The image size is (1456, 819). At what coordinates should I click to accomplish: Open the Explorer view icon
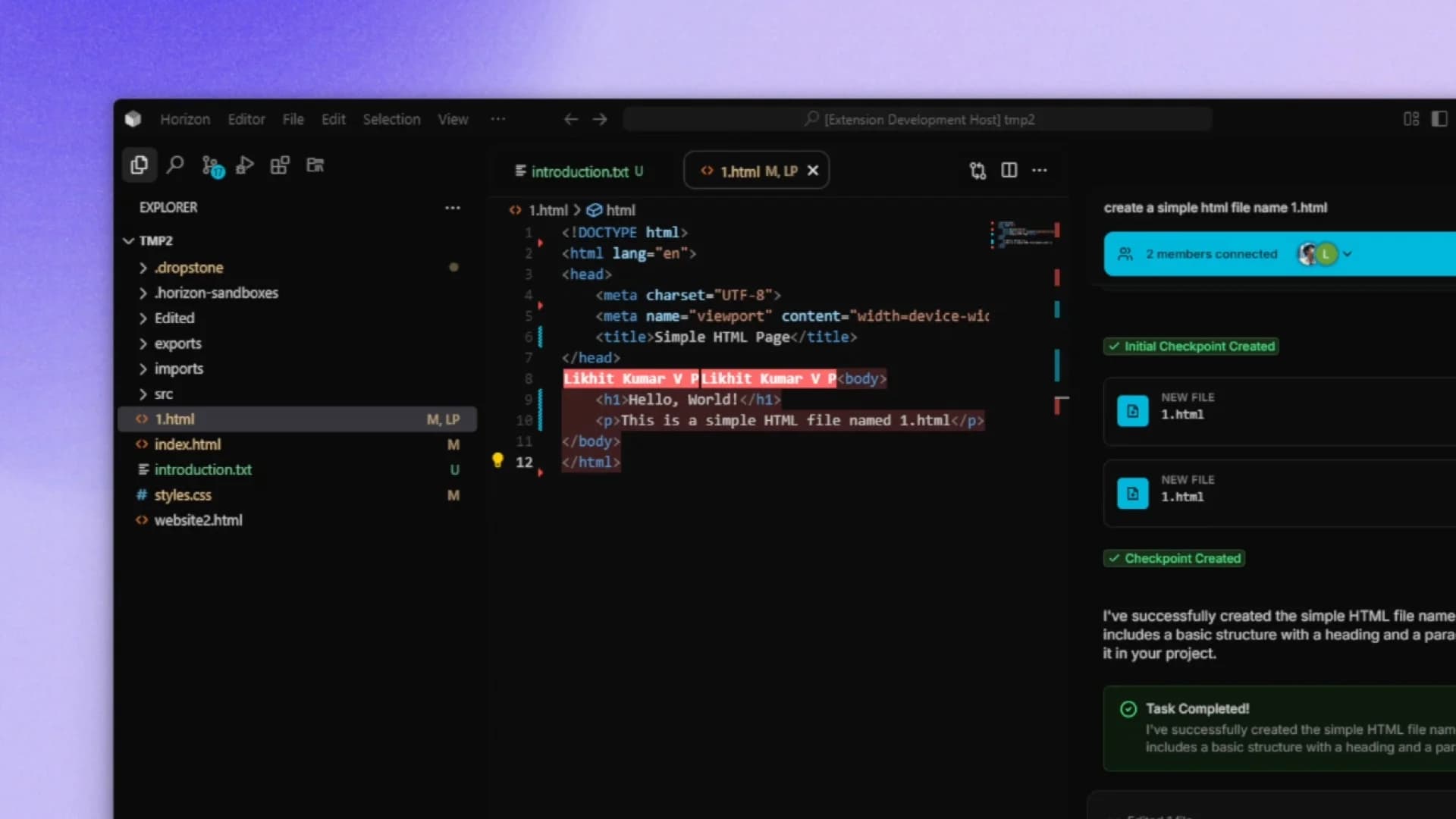click(139, 165)
